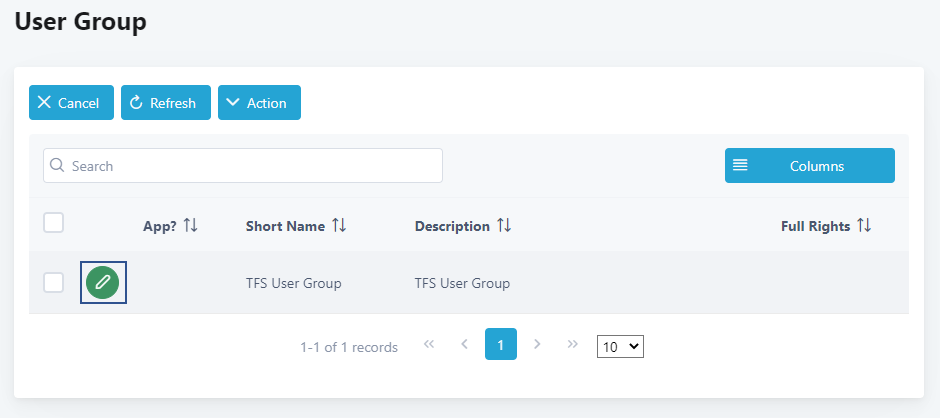The height and width of the screenshot is (418, 940).
Task: Open the Columns chooser
Action: point(809,166)
